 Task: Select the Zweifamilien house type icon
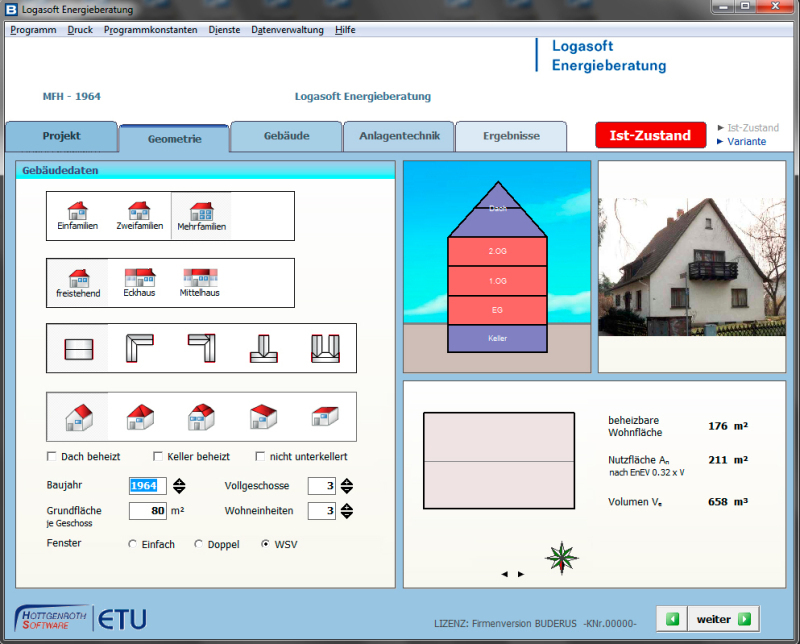tap(139, 215)
